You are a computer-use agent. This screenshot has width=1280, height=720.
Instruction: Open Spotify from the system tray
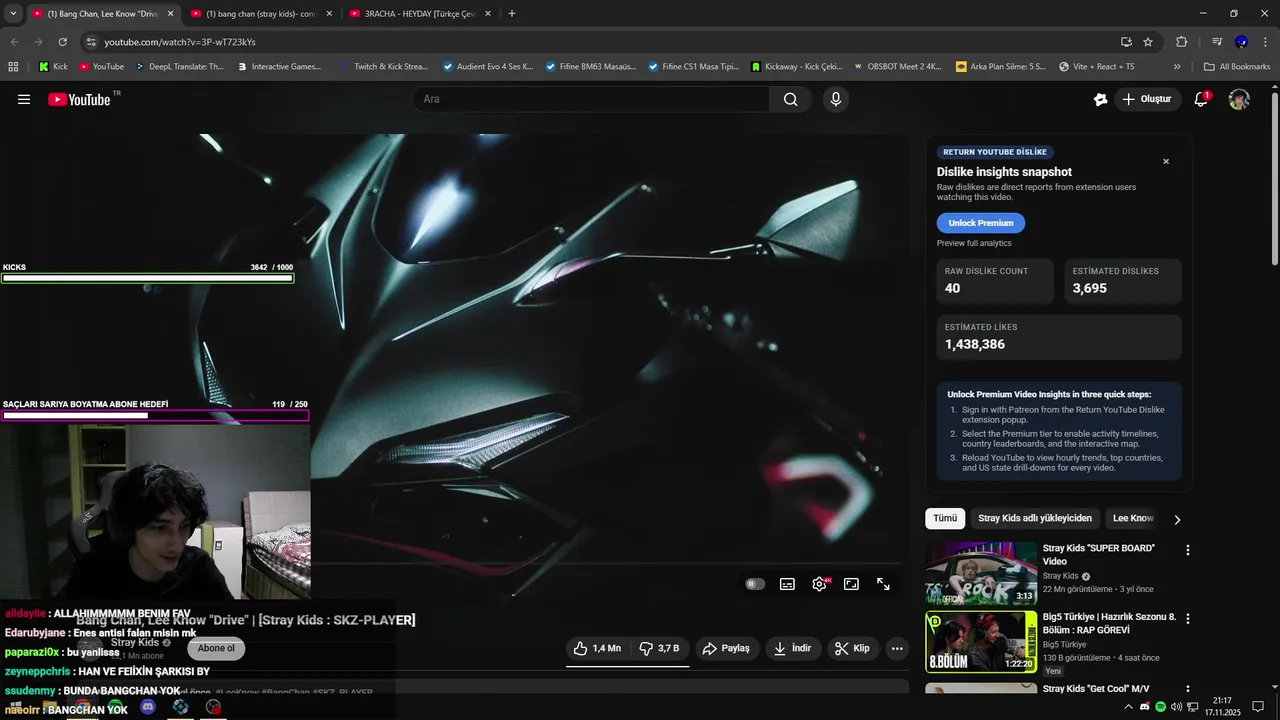(1160, 707)
